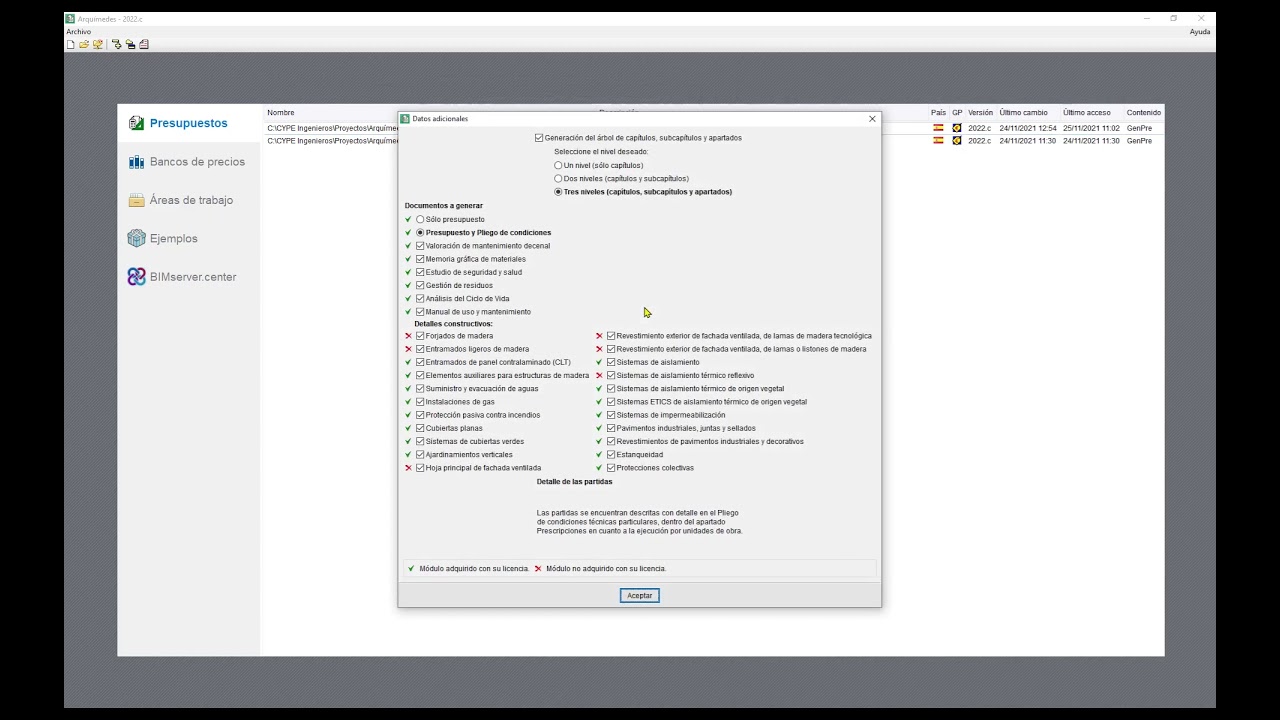Close the Datos adicionales dialog
Screen dimensions: 1280x720
click(x=872, y=119)
